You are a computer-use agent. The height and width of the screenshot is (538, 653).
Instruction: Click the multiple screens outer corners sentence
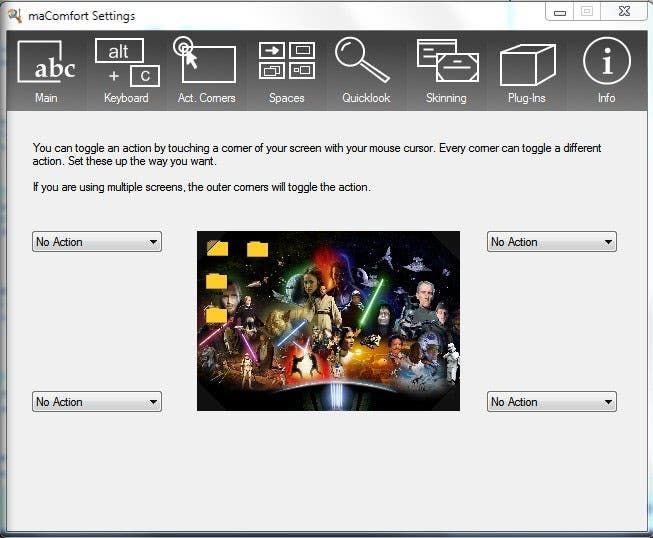click(202, 187)
